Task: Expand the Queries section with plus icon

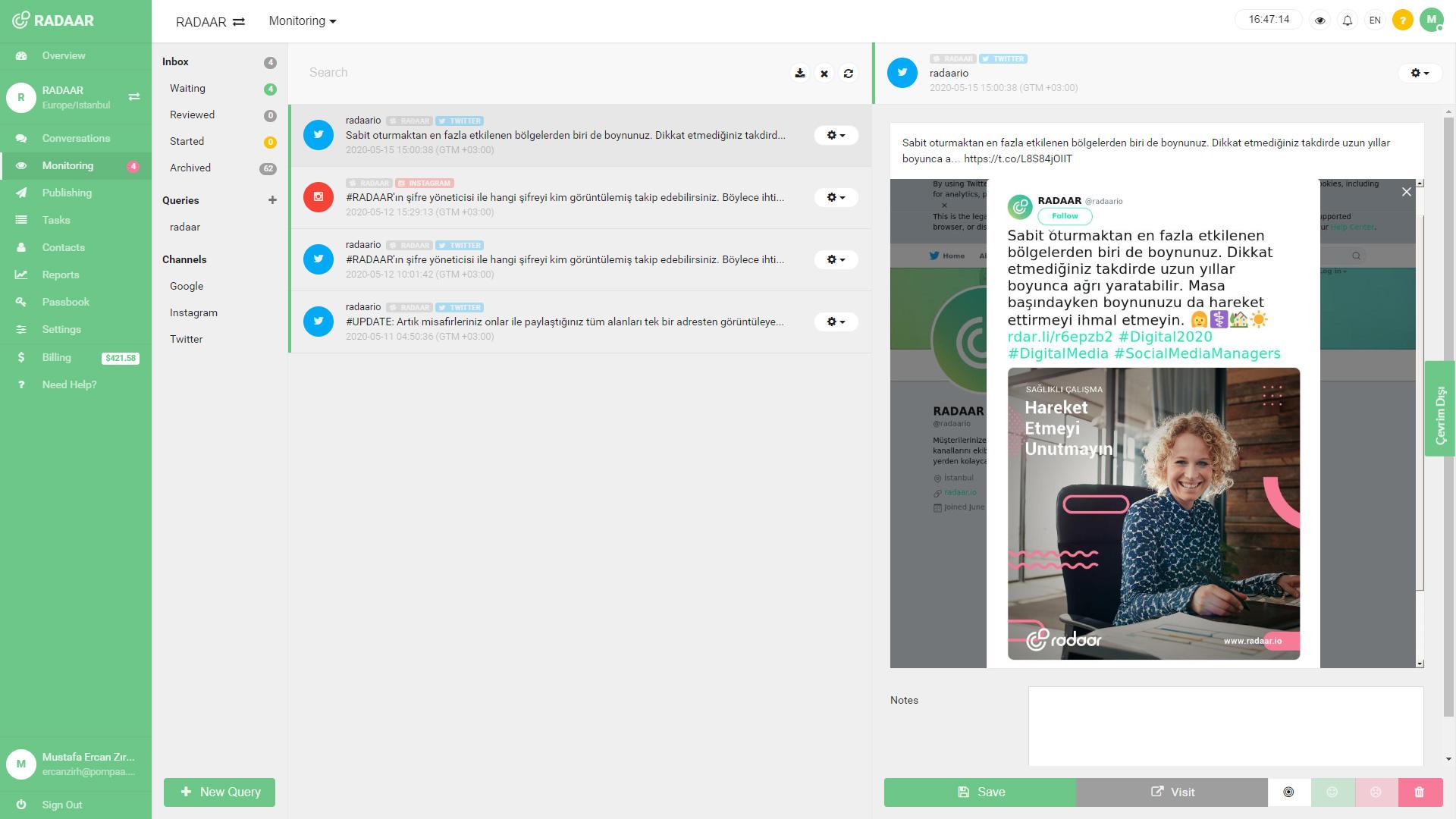Action: 272,200
